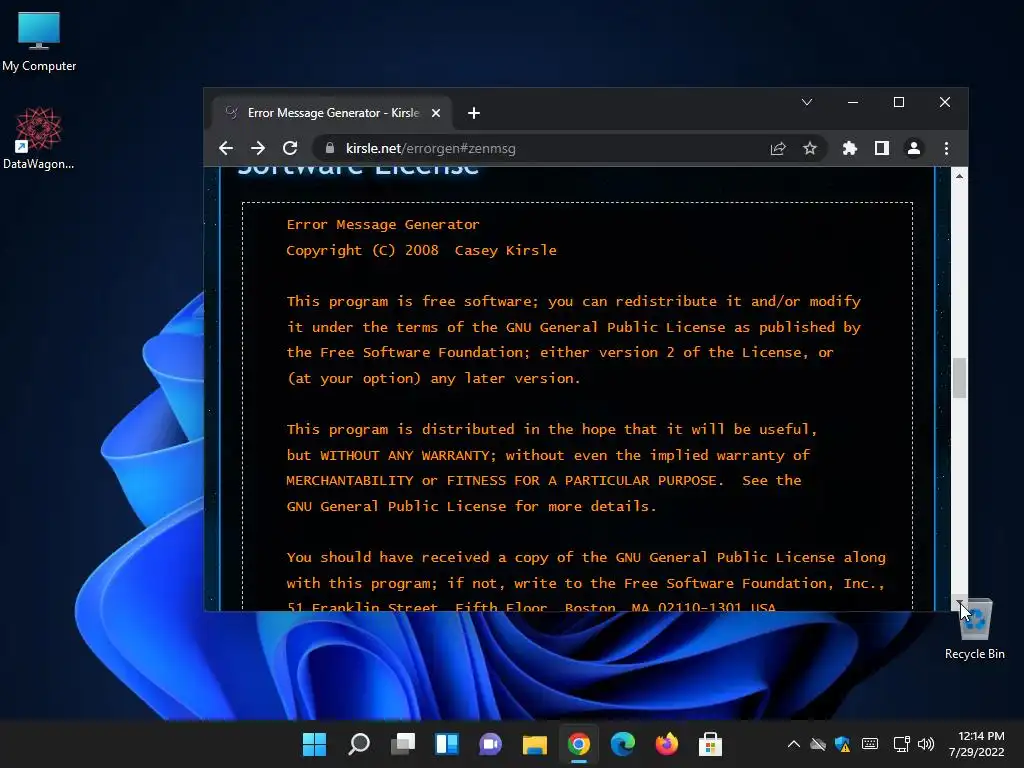
Task: Click the vertical scrollbar thumb
Action: pos(959,377)
